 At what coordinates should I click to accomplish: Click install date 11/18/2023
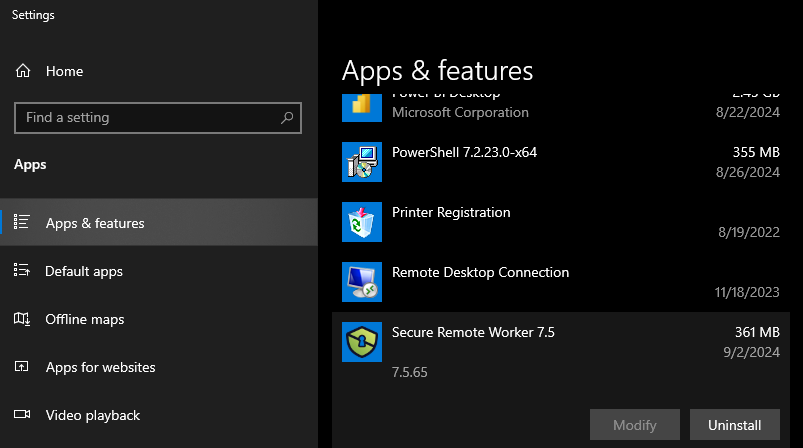coord(747,292)
